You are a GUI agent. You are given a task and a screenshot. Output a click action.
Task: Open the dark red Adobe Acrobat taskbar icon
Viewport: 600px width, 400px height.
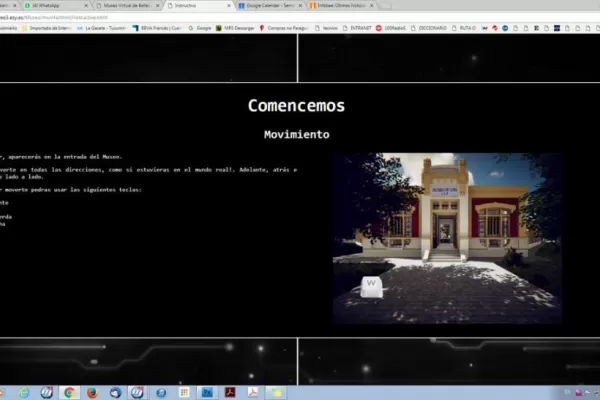click(230, 393)
